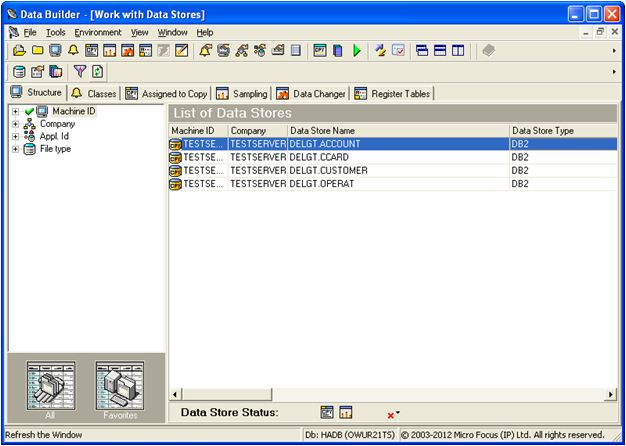Screen dimensions: 626x446
Task: Click the All data stores thumbnail
Action: pyautogui.click(x=50, y=387)
